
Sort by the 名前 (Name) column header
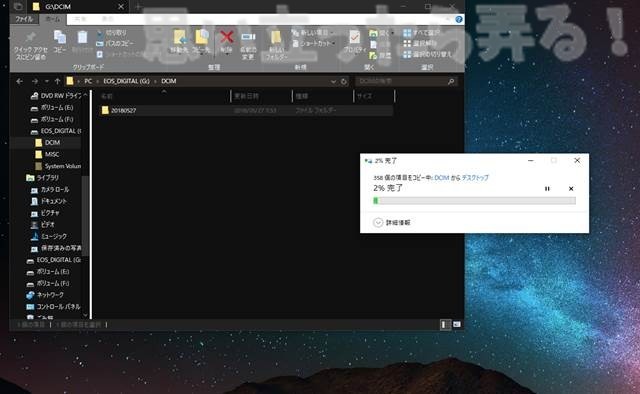click(164, 96)
